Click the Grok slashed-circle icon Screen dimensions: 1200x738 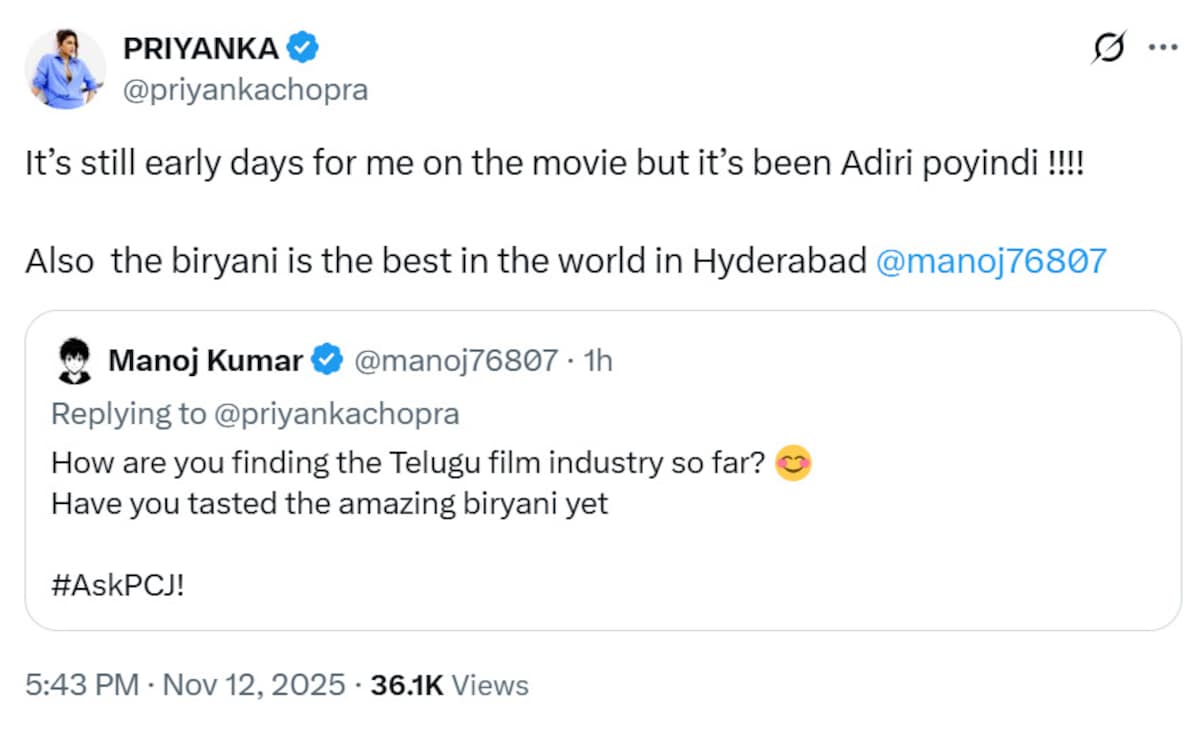(x=1110, y=48)
